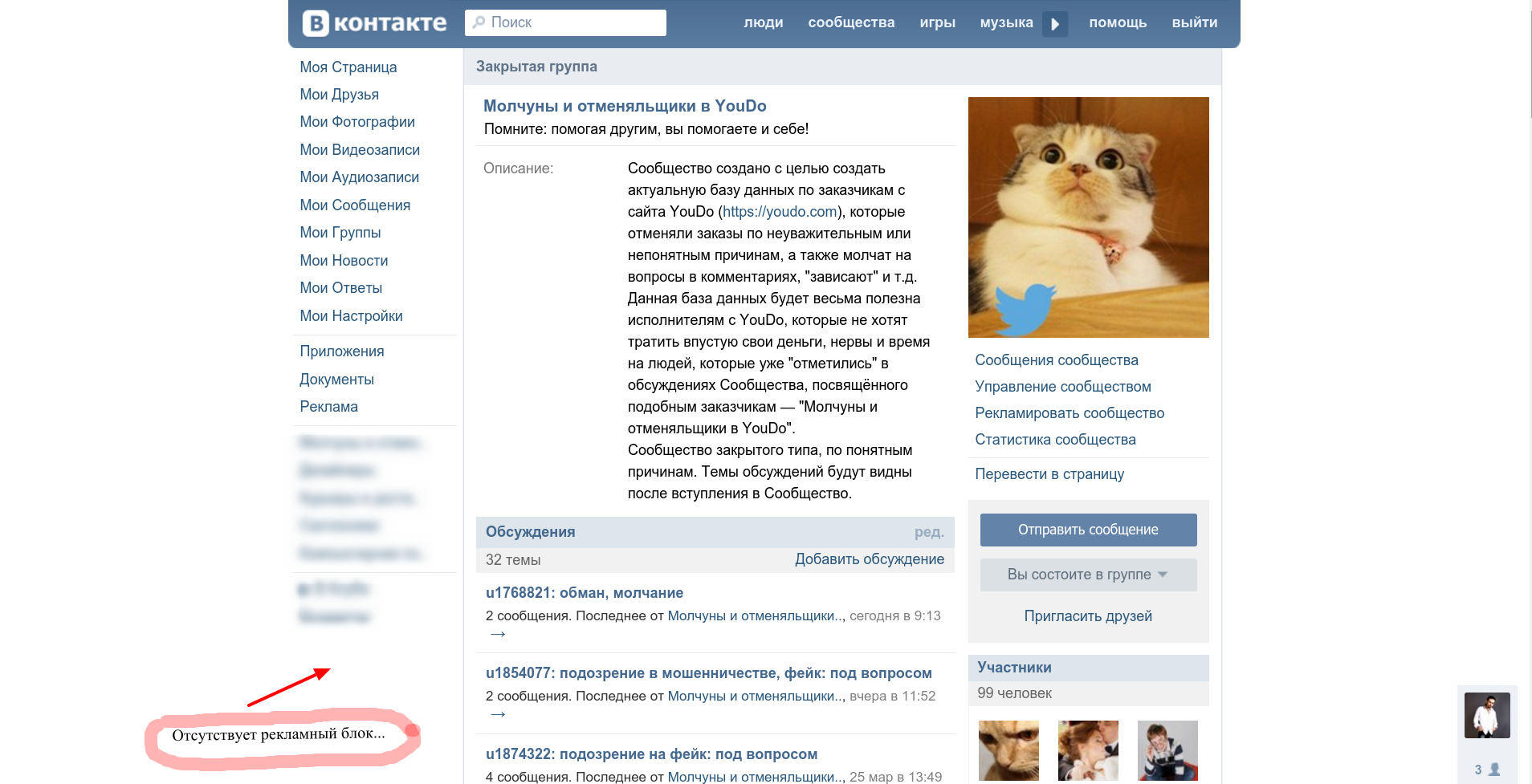Click Пригласить друзей

tap(1088, 616)
